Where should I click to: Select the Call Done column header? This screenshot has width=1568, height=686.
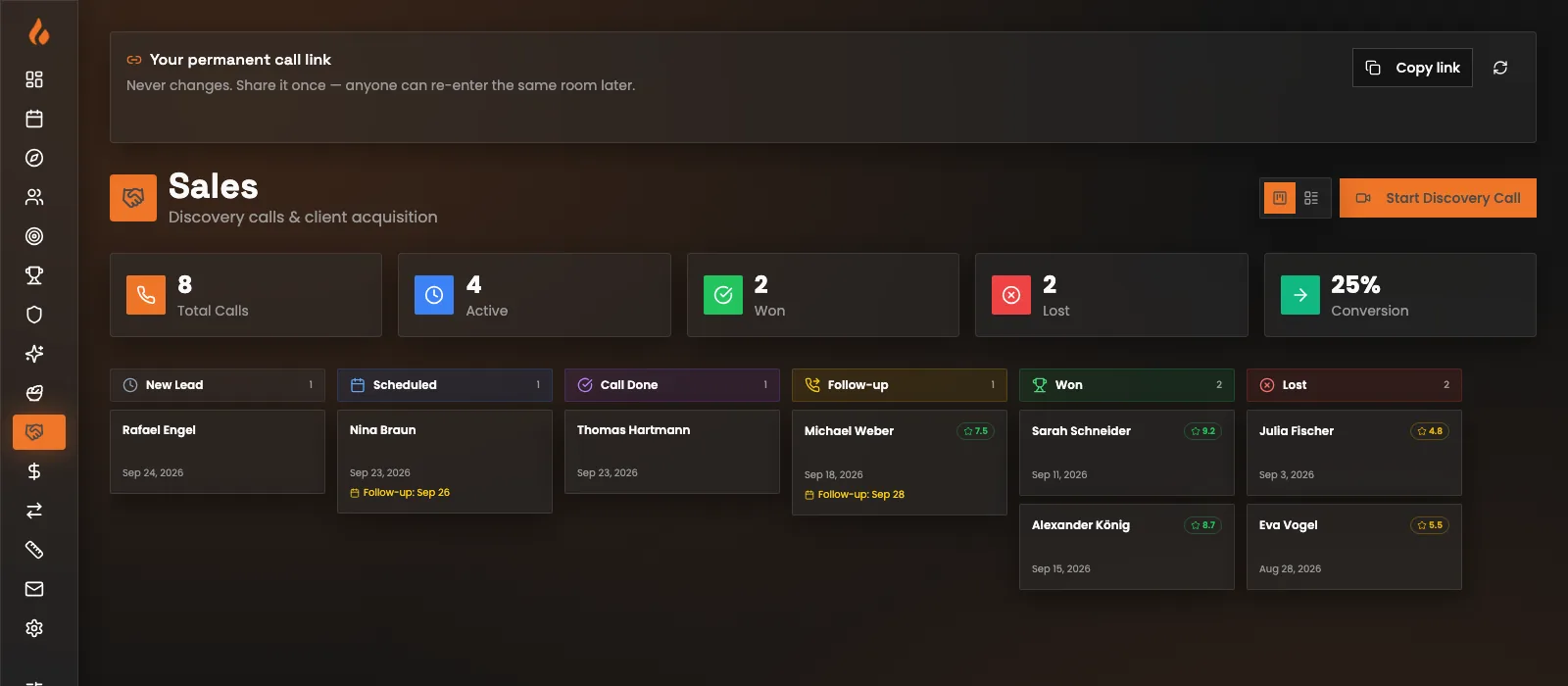(x=672, y=385)
